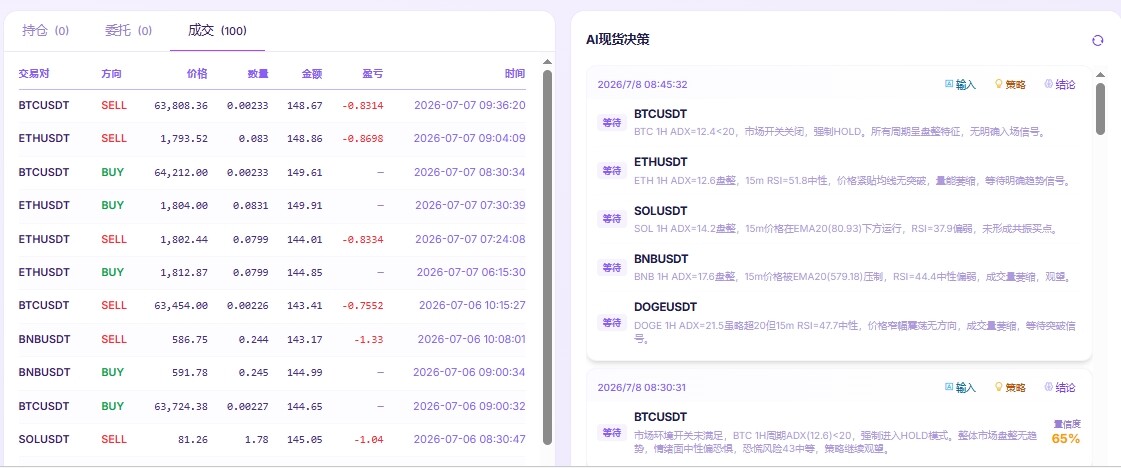Screen dimensions: 1121x468
Task: Click the price 1,802.44 cell
Action: point(186,239)
